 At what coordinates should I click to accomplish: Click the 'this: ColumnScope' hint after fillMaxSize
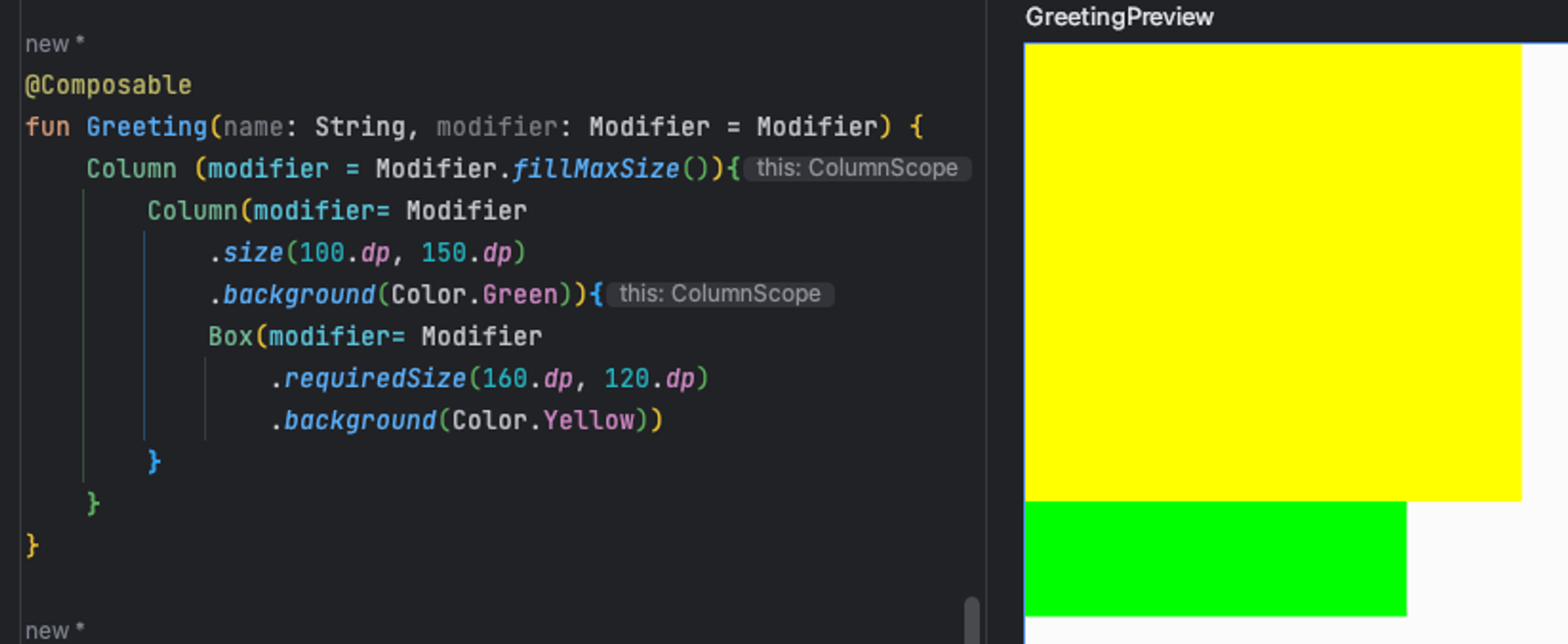[x=857, y=168]
